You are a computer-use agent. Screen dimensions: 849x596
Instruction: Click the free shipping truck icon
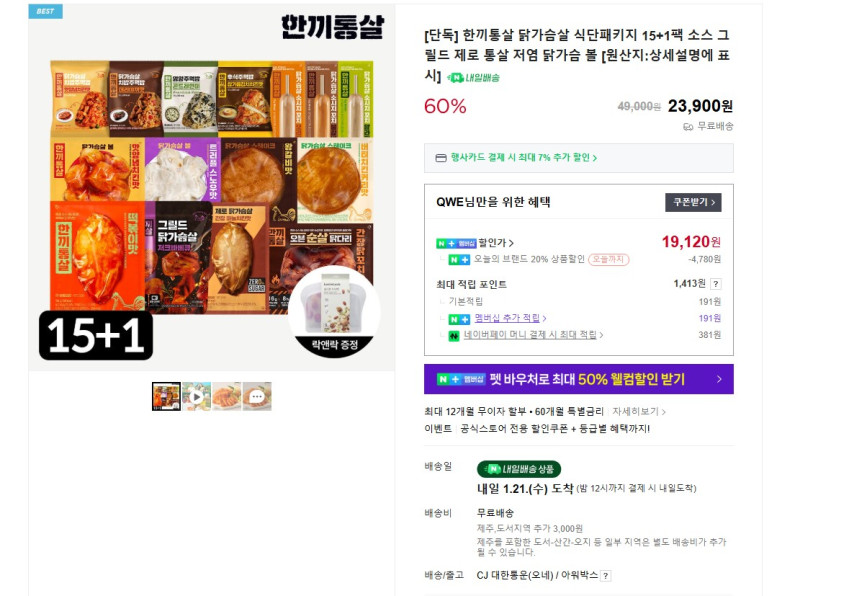688,127
